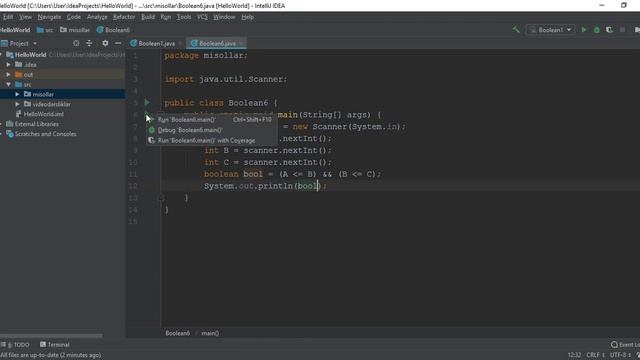Open the View menu

click(25, 17)
